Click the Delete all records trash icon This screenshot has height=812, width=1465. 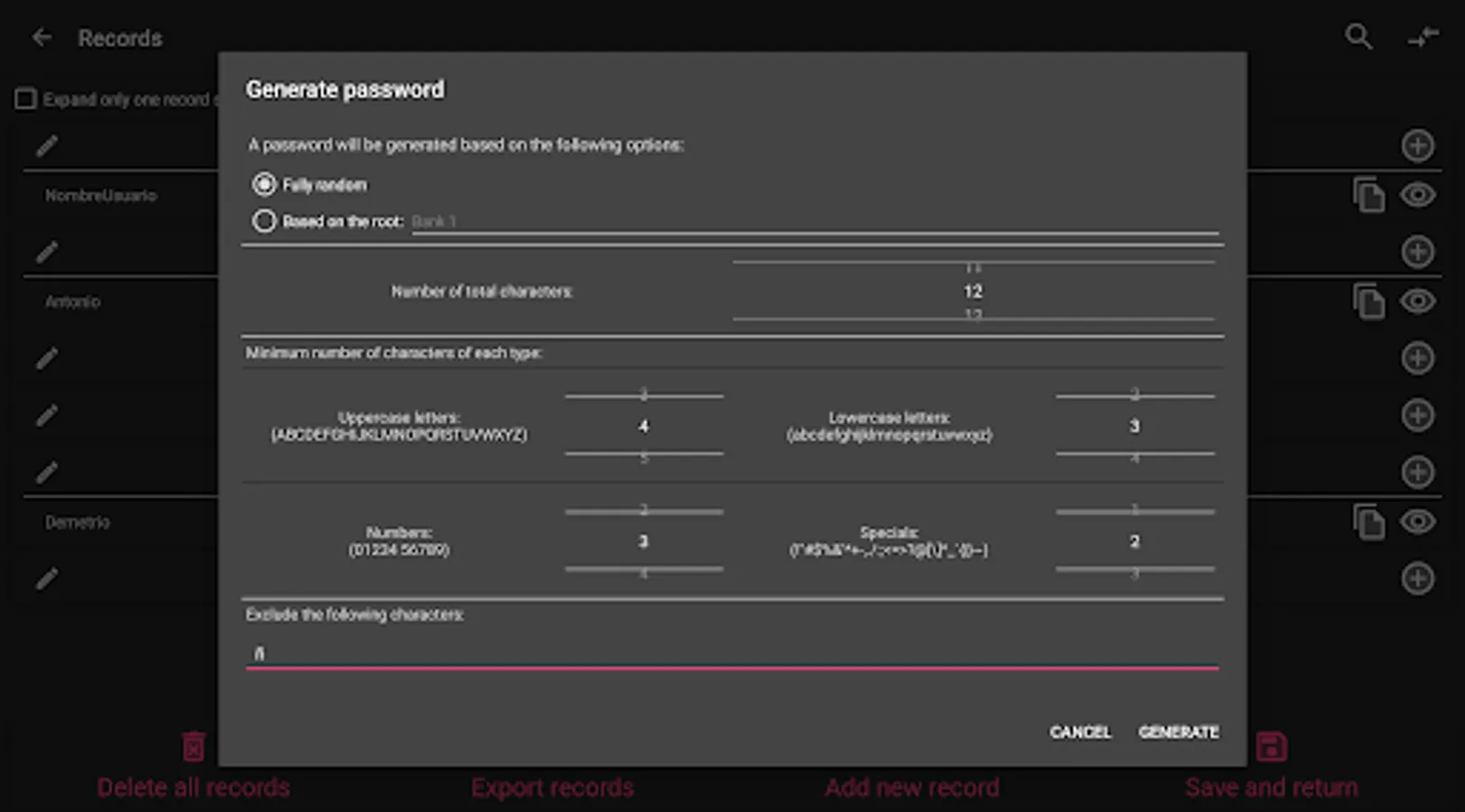pyautogui.click(x=193, y=747)
